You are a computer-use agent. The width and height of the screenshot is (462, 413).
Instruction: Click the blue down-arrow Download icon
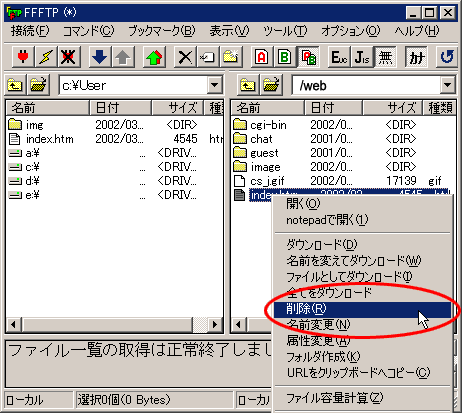tap(99, 57)
